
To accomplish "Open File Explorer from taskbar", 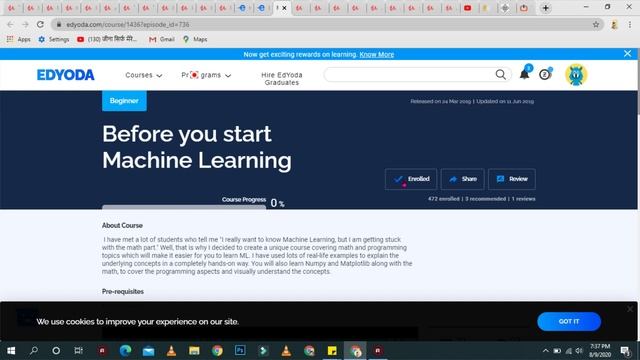I will click(x=194, y=351).
